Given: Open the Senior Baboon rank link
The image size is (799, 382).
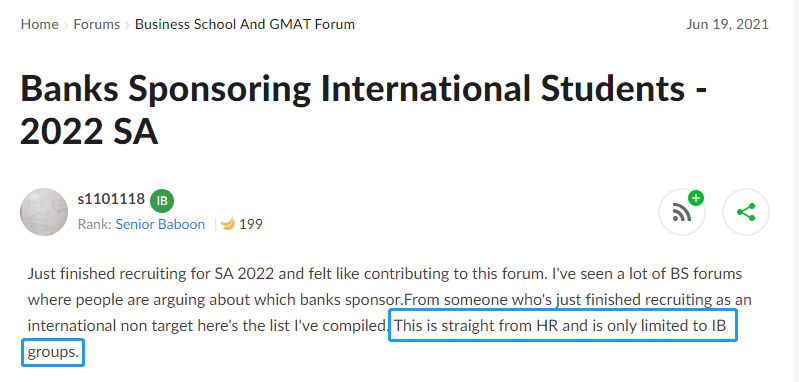Looking at the screenshot, I should coord(160,224).
